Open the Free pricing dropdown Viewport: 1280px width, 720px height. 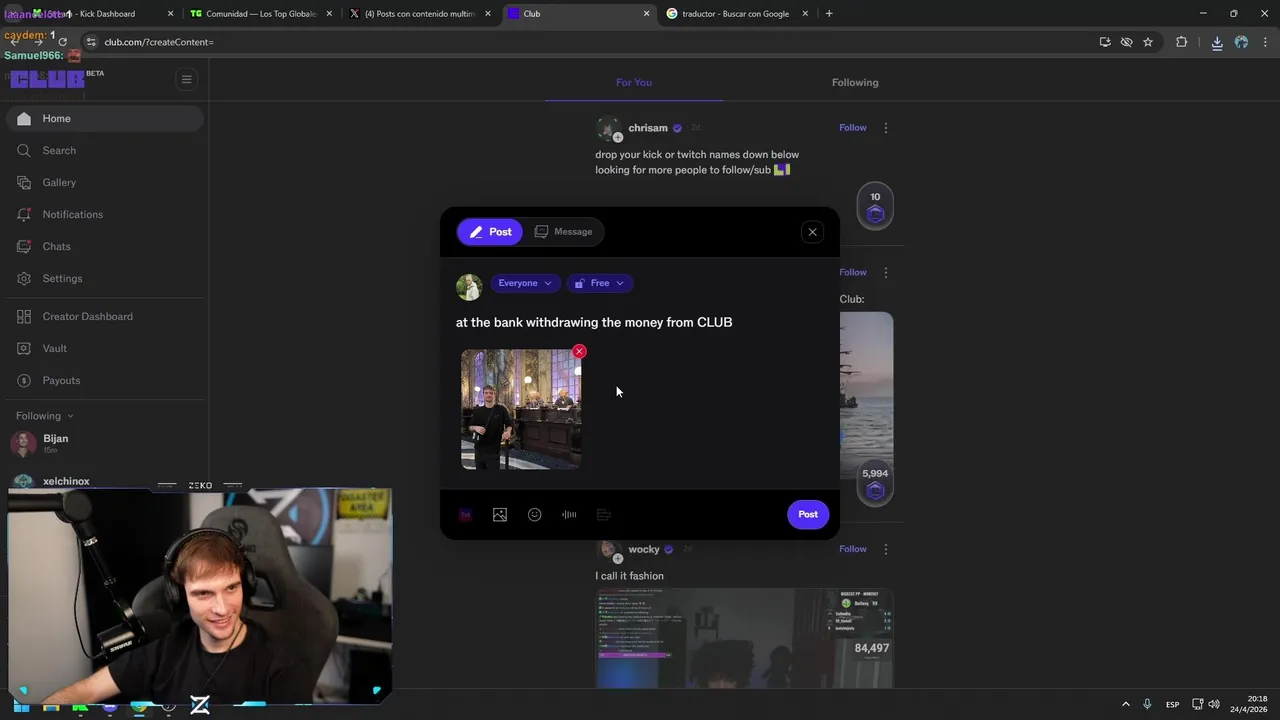[x=599, y=283]
